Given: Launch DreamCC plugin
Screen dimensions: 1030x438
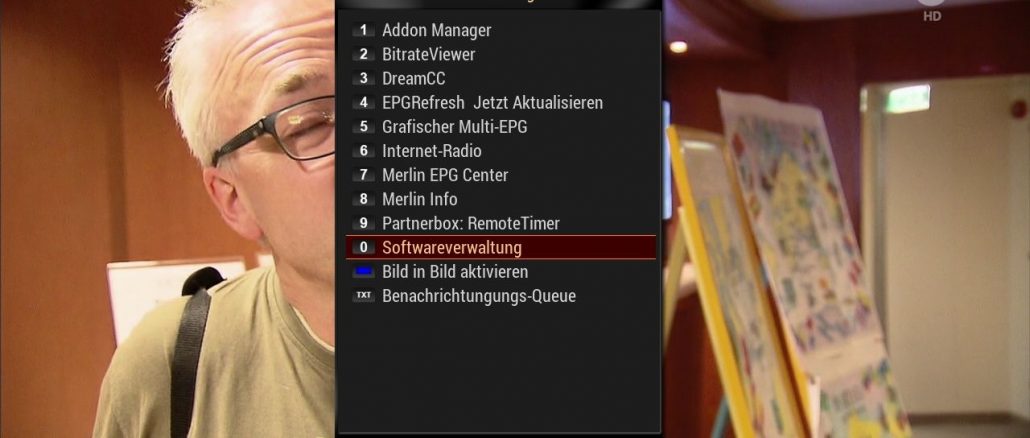Looking at the screenshot, I should (x=501, y=79).
